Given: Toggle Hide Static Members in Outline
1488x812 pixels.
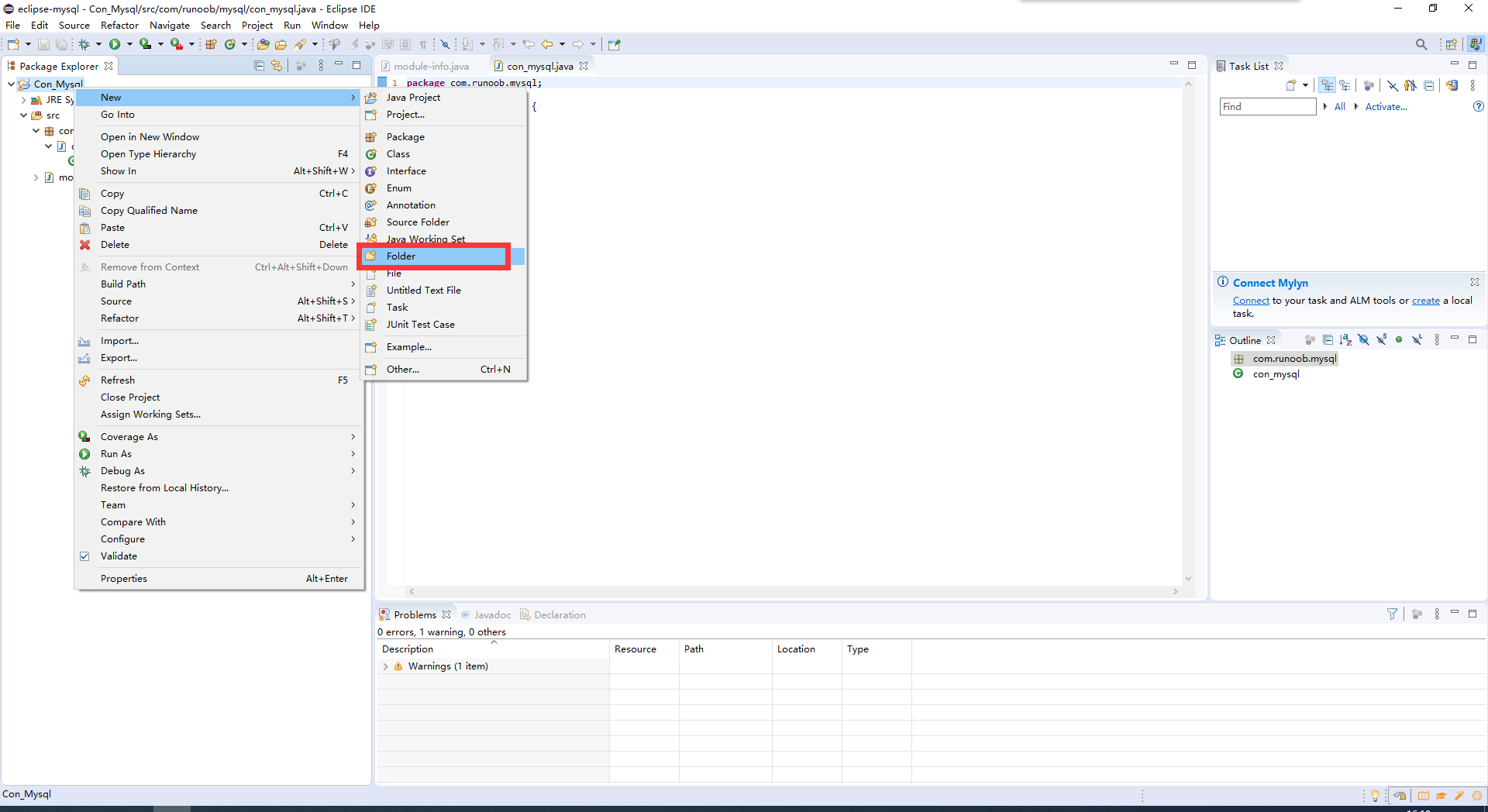Looking at the screenshot, I should [1381, 340].
